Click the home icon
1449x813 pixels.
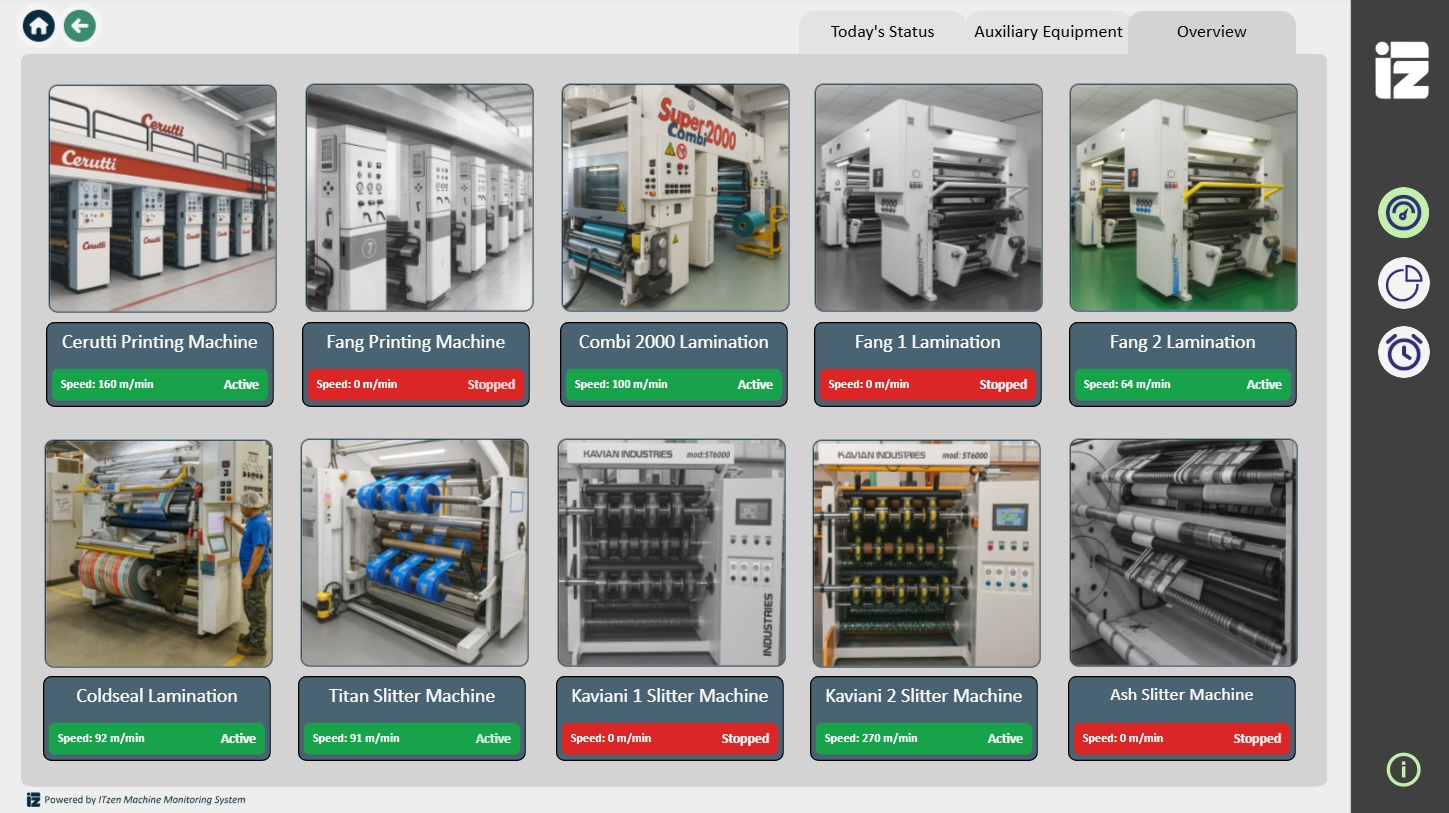[39, 26]
